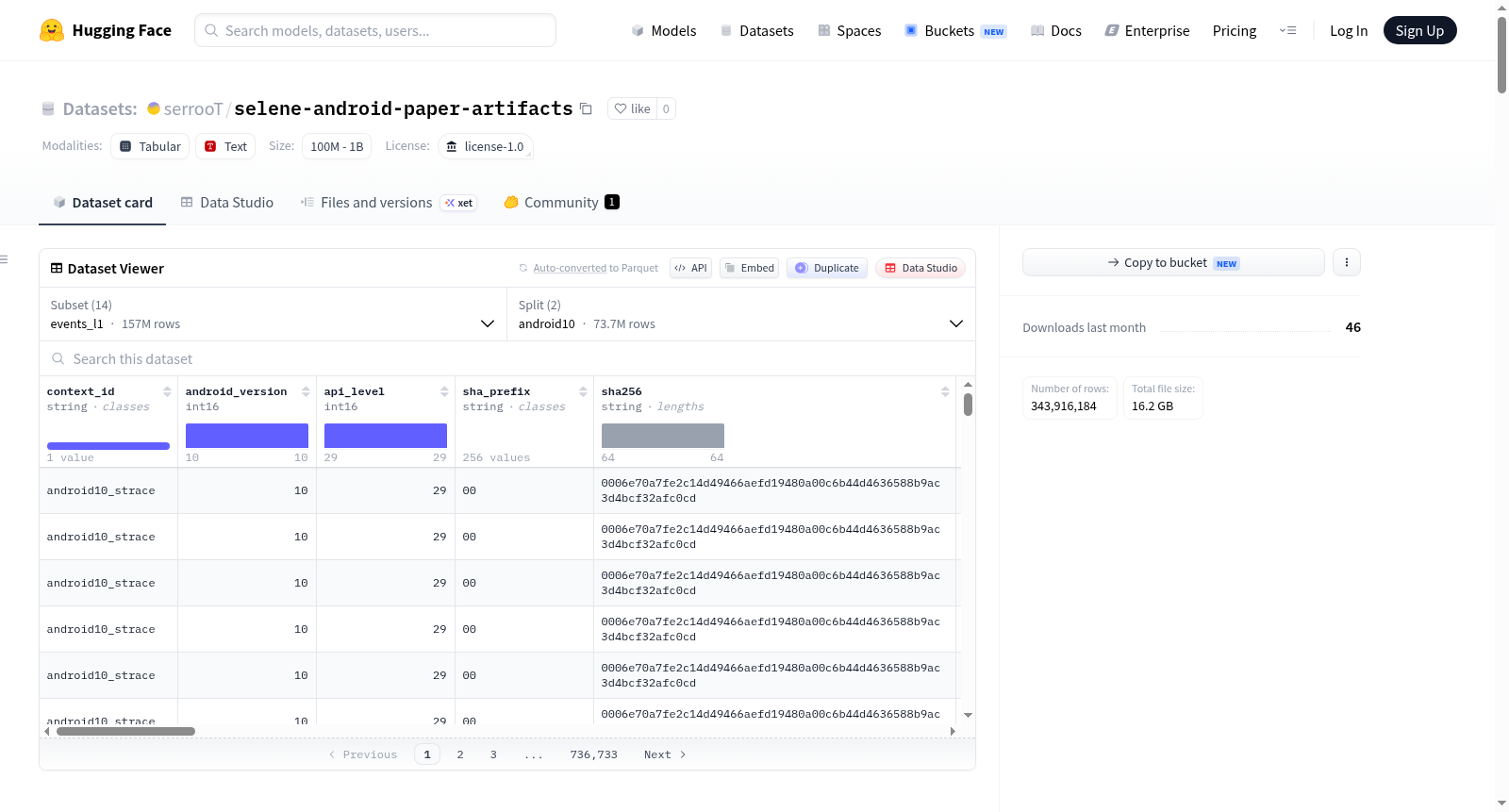1509x812 pixels.
Task: Click the sha256 lengths histogram bar
Action: pos(663,436)
